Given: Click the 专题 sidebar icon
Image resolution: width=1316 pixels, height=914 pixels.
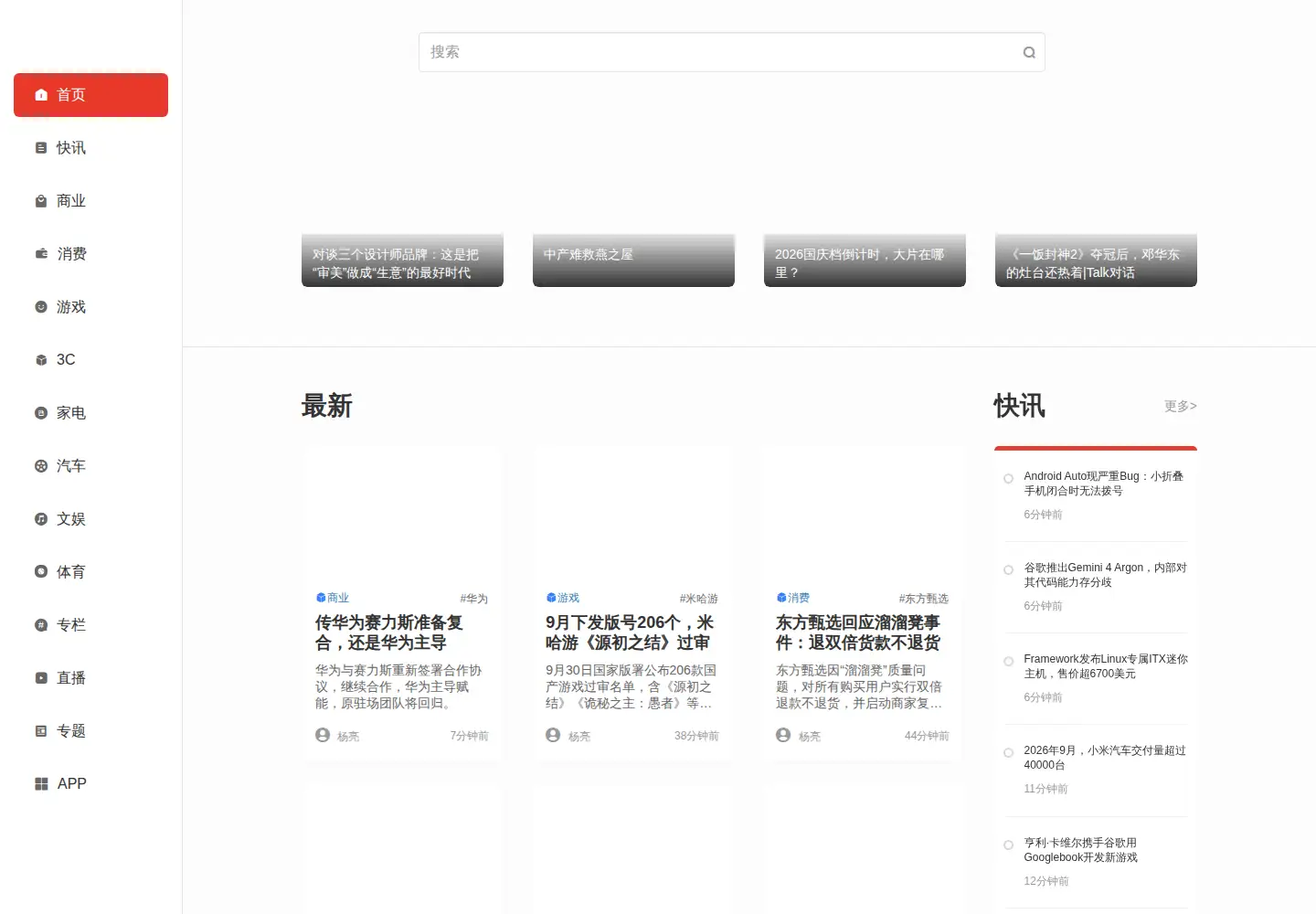Looking at the screenshot, I should tap(41, 731).
